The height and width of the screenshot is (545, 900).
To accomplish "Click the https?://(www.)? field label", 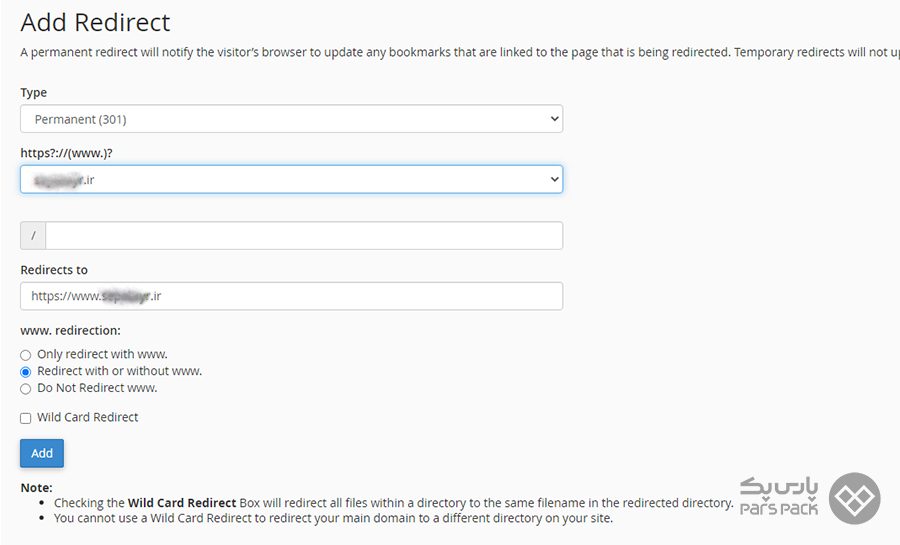I will point(67,153).
